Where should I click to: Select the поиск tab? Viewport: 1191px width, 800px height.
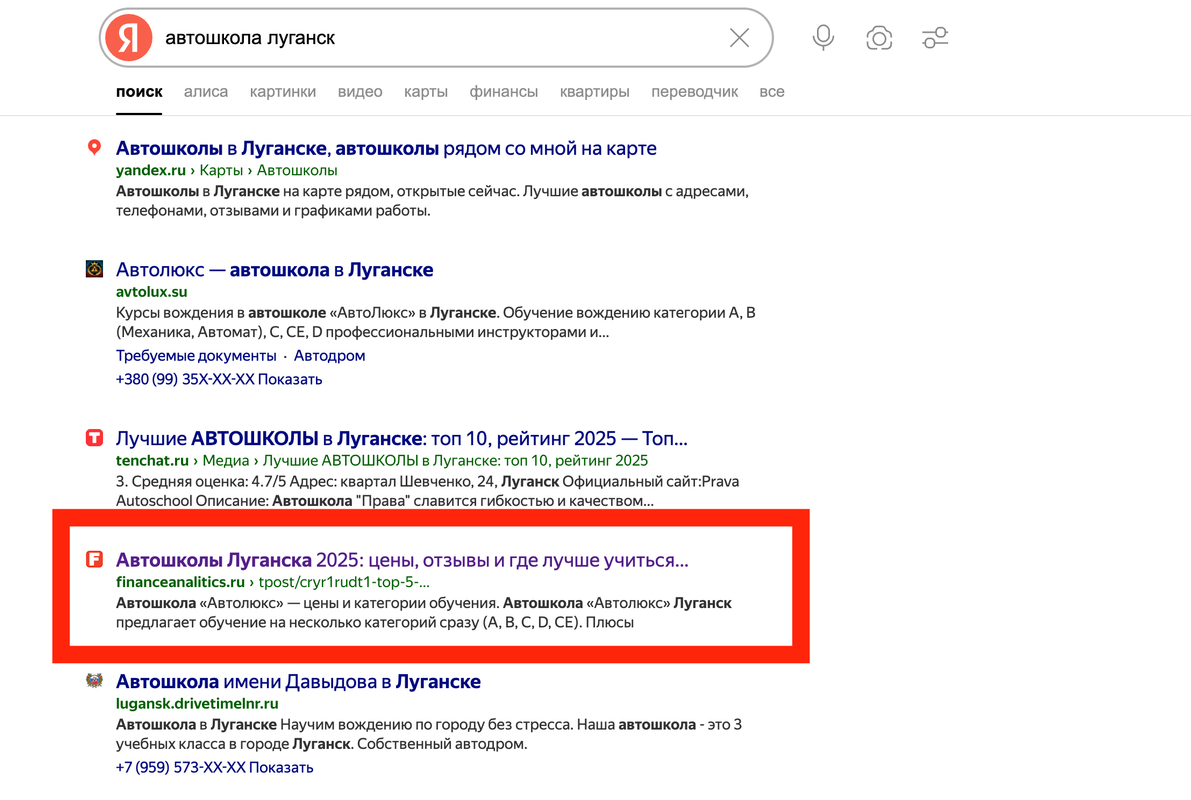pyautogui.click(x=139, y=92)
